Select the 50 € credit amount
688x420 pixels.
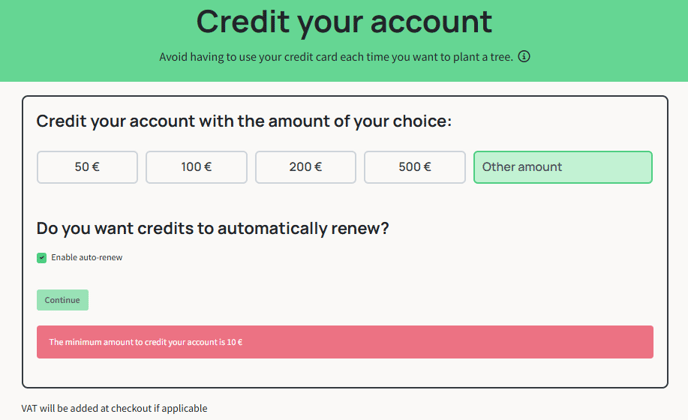[x=87, y=167]
